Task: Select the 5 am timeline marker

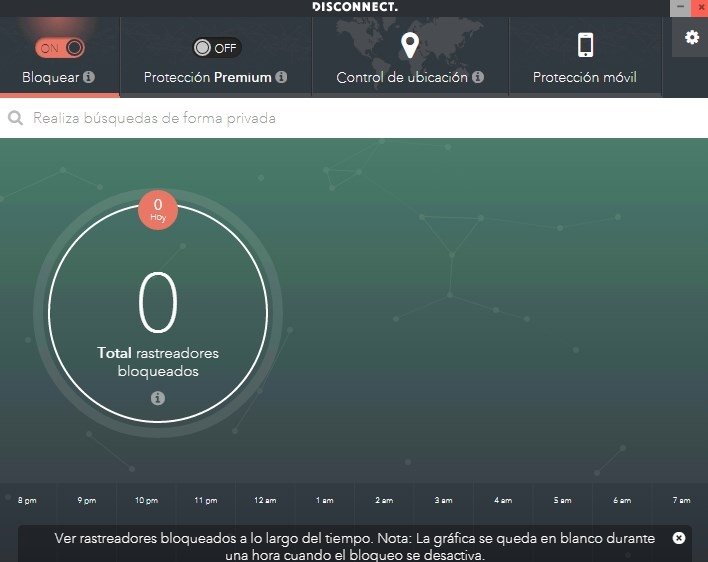Action: (563, 500)
